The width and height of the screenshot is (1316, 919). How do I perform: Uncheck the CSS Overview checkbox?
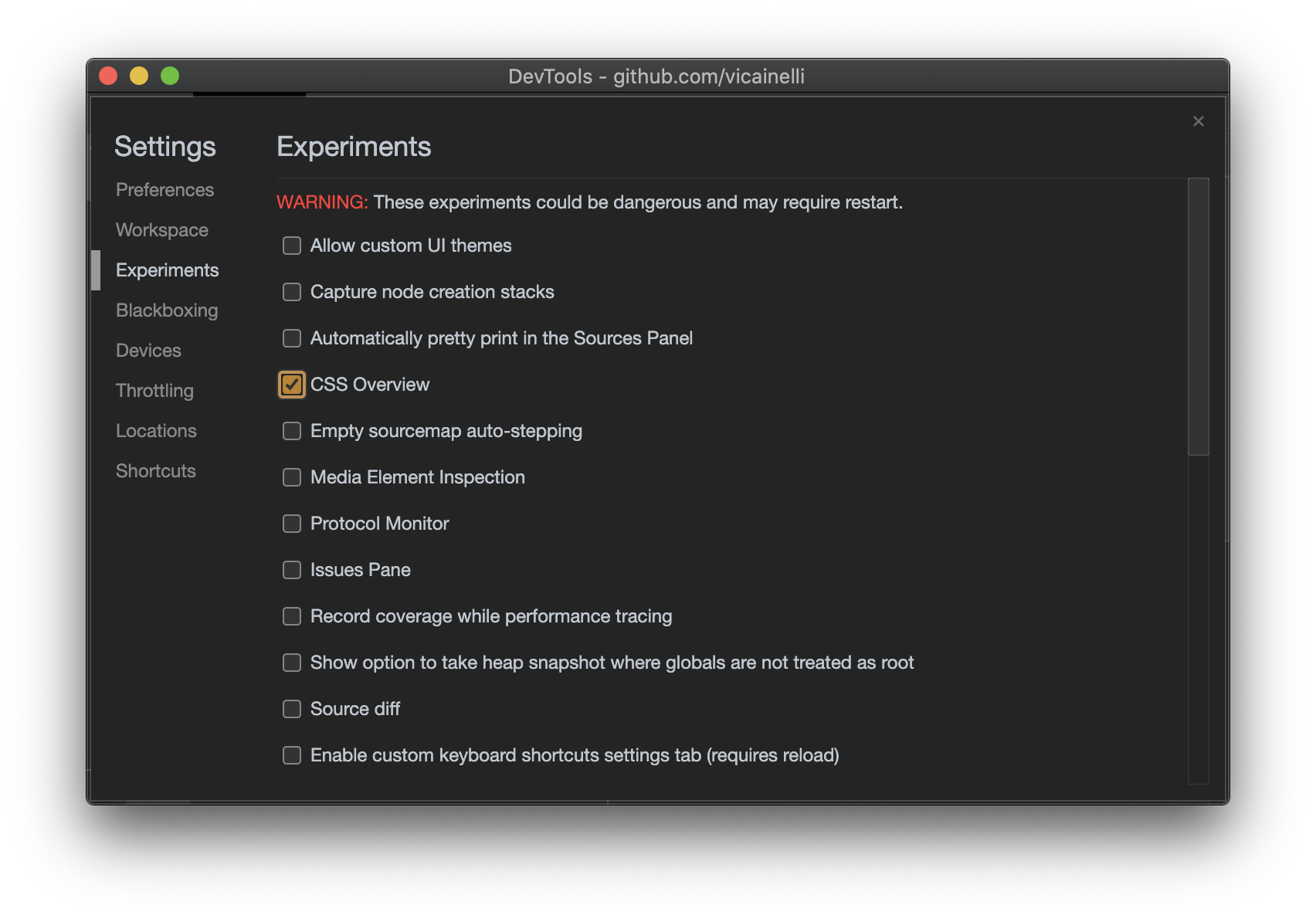[x=292, y=385]
